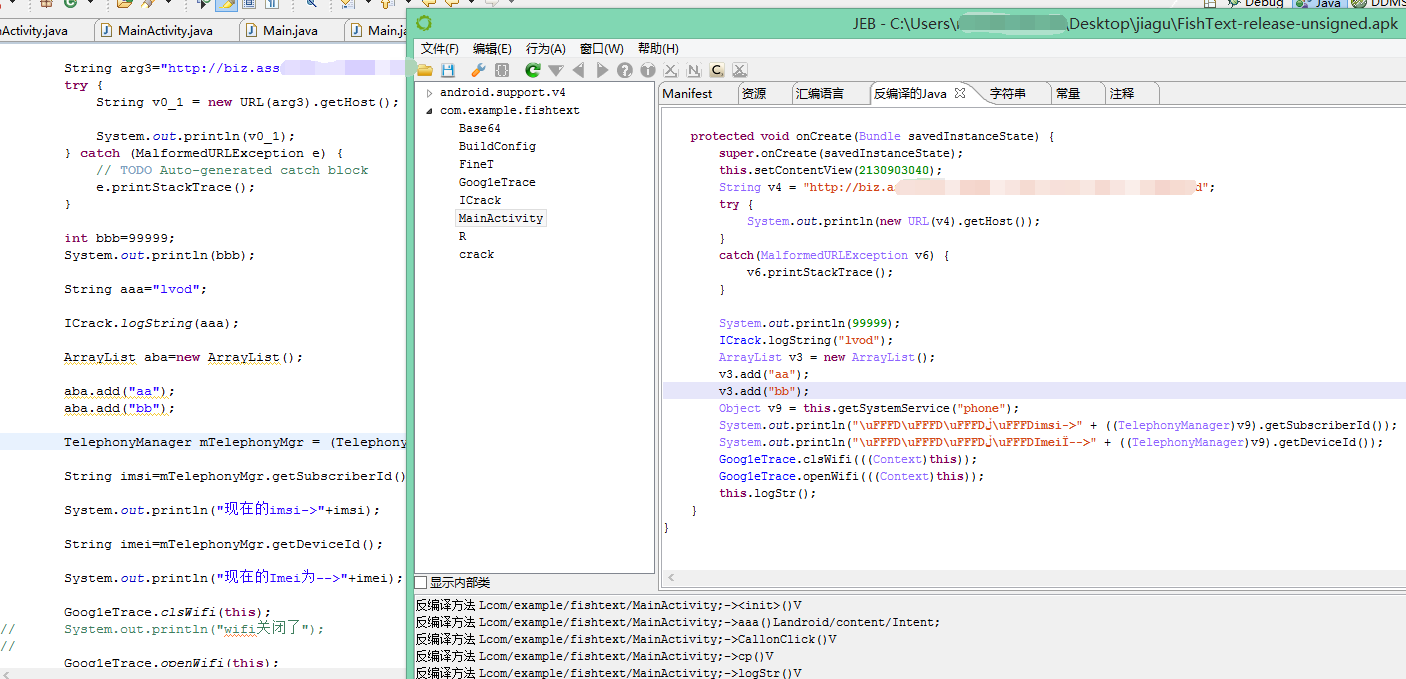Image resolution: width=1406 pixels, height=679 pixels.
Task: Click the round info icon in JEB toolbar
Action: (x=648, y=70)
